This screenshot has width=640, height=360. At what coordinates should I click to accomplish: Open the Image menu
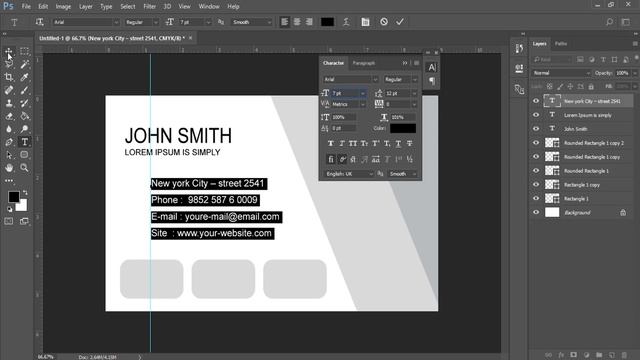tap(63, 7)
